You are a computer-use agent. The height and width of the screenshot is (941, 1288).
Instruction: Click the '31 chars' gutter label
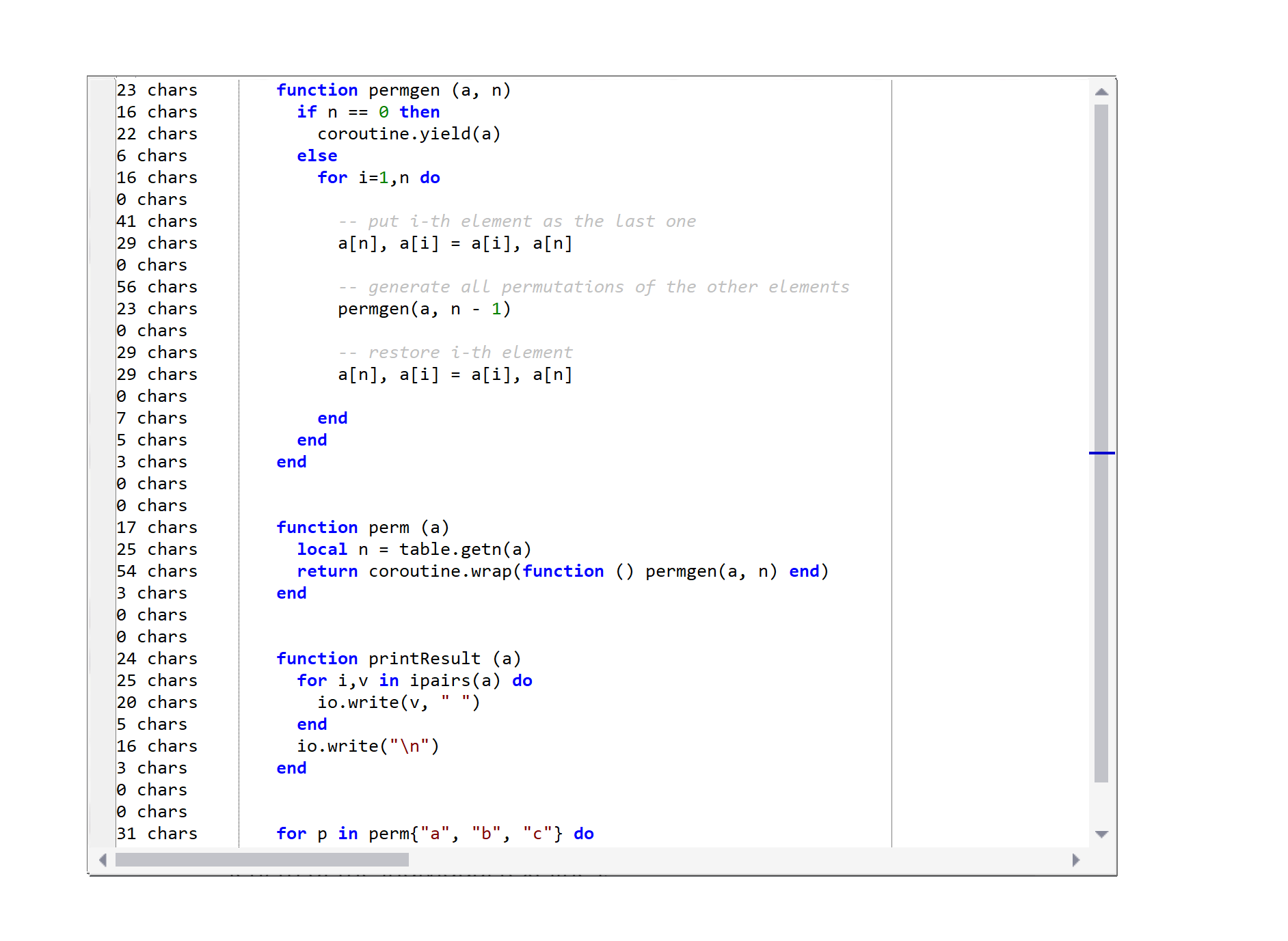157,833
